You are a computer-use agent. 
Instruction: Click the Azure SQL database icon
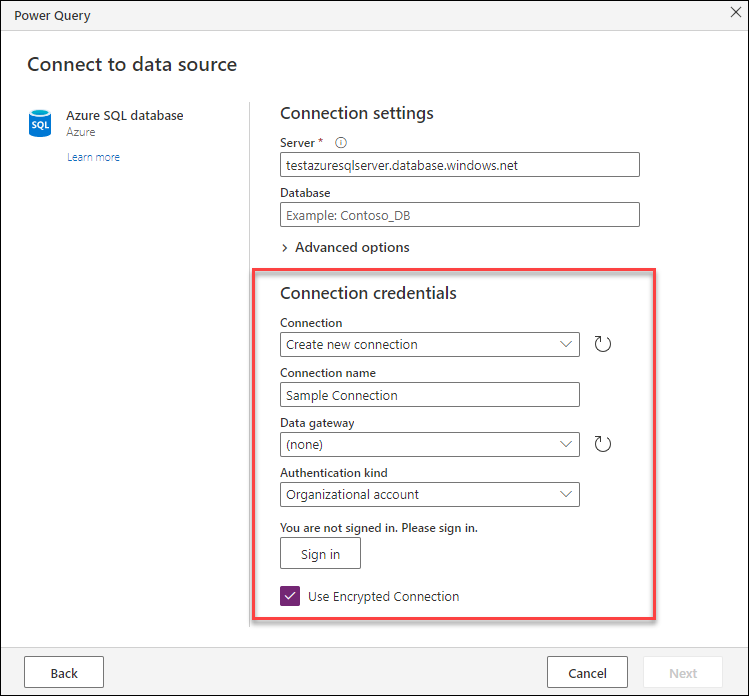tap(40, 124)
